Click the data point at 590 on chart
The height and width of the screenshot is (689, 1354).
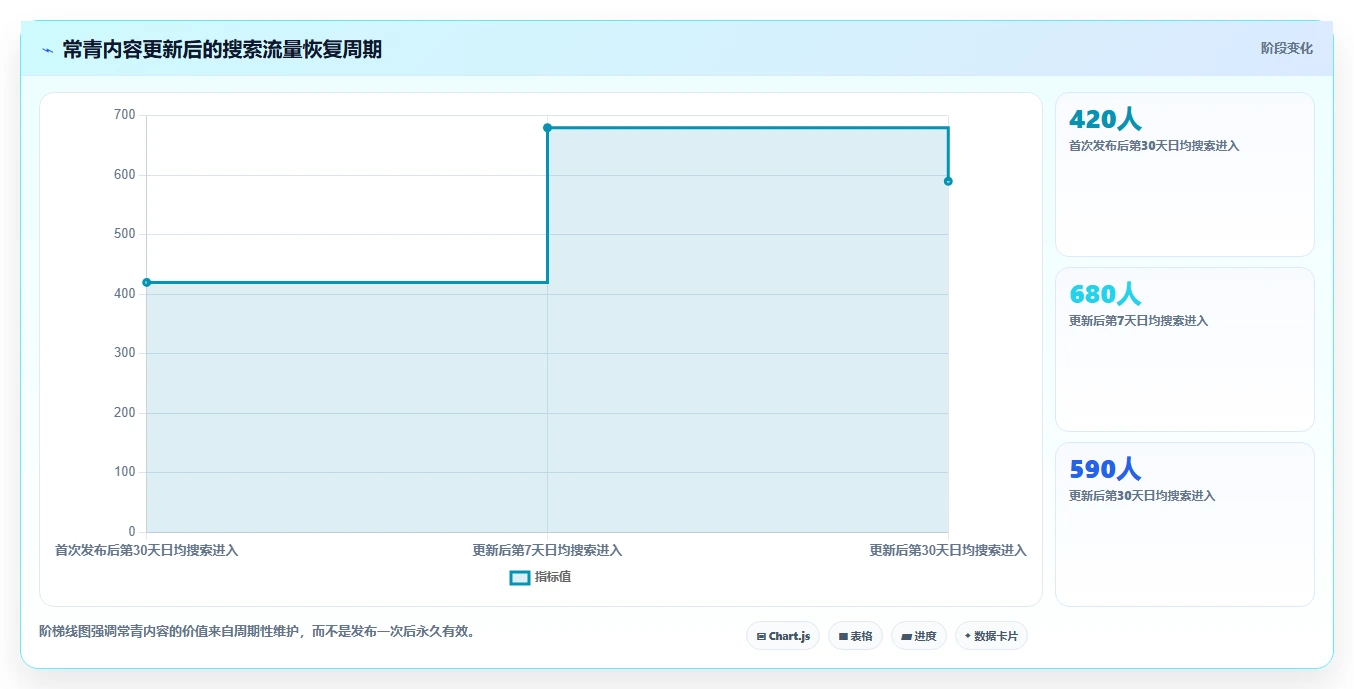point(948,181)
